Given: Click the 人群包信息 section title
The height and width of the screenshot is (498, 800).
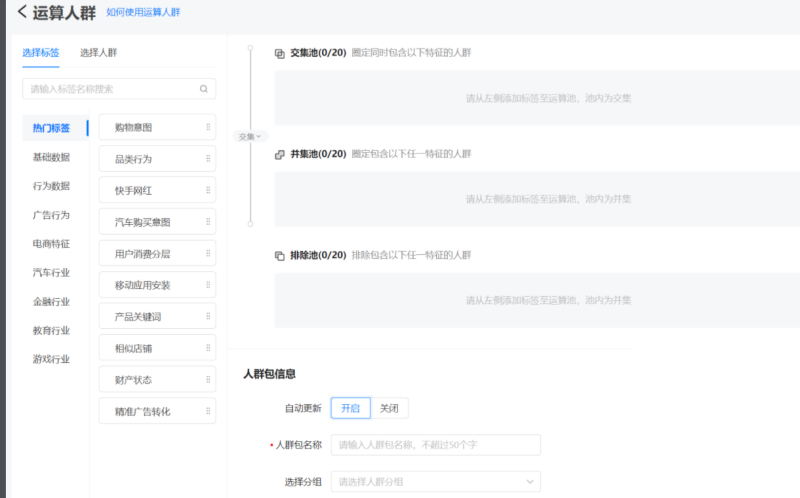Looking at the screenshot, I should [x=269, y=374].
